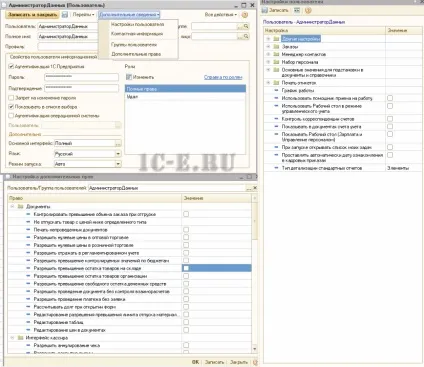The height and width of the screenshot is (367, 424).
Task: Tick the highlighted checkbox for Разрешить превышение остатка товаров на складе
Action: point(186,268)
